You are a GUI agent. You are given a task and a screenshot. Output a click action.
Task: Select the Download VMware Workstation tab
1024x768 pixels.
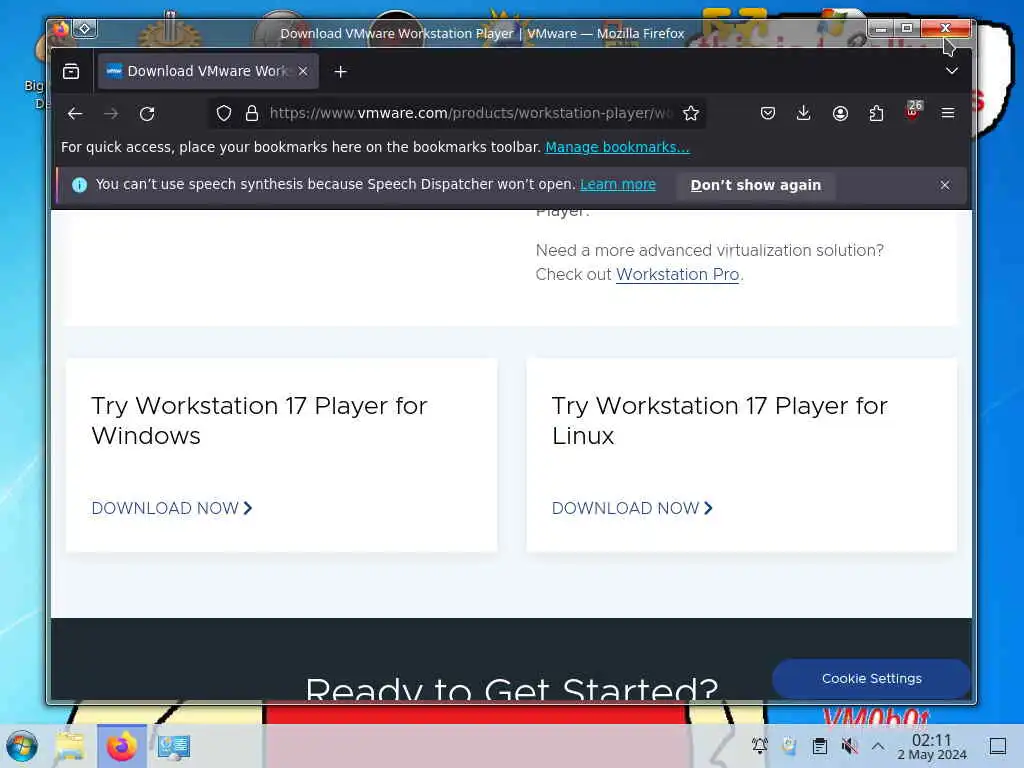[208, 71]
